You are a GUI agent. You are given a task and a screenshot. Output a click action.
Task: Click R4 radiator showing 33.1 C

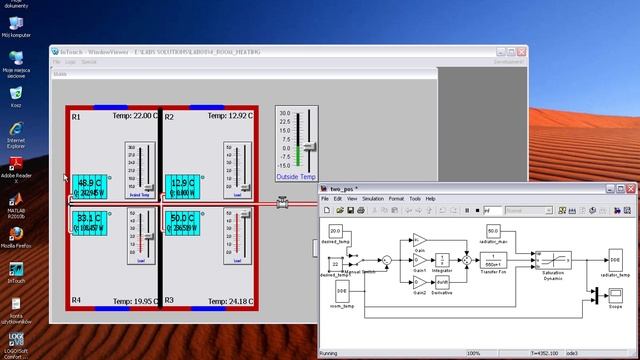pos(90,223)
